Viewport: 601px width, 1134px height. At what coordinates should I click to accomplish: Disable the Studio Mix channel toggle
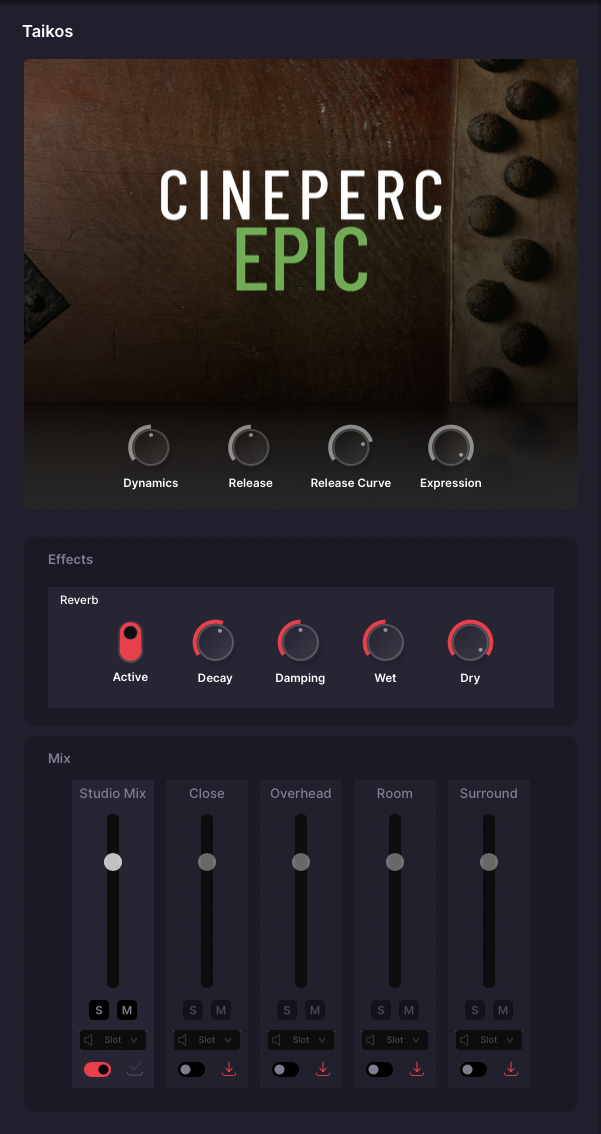coord(98,1069)
